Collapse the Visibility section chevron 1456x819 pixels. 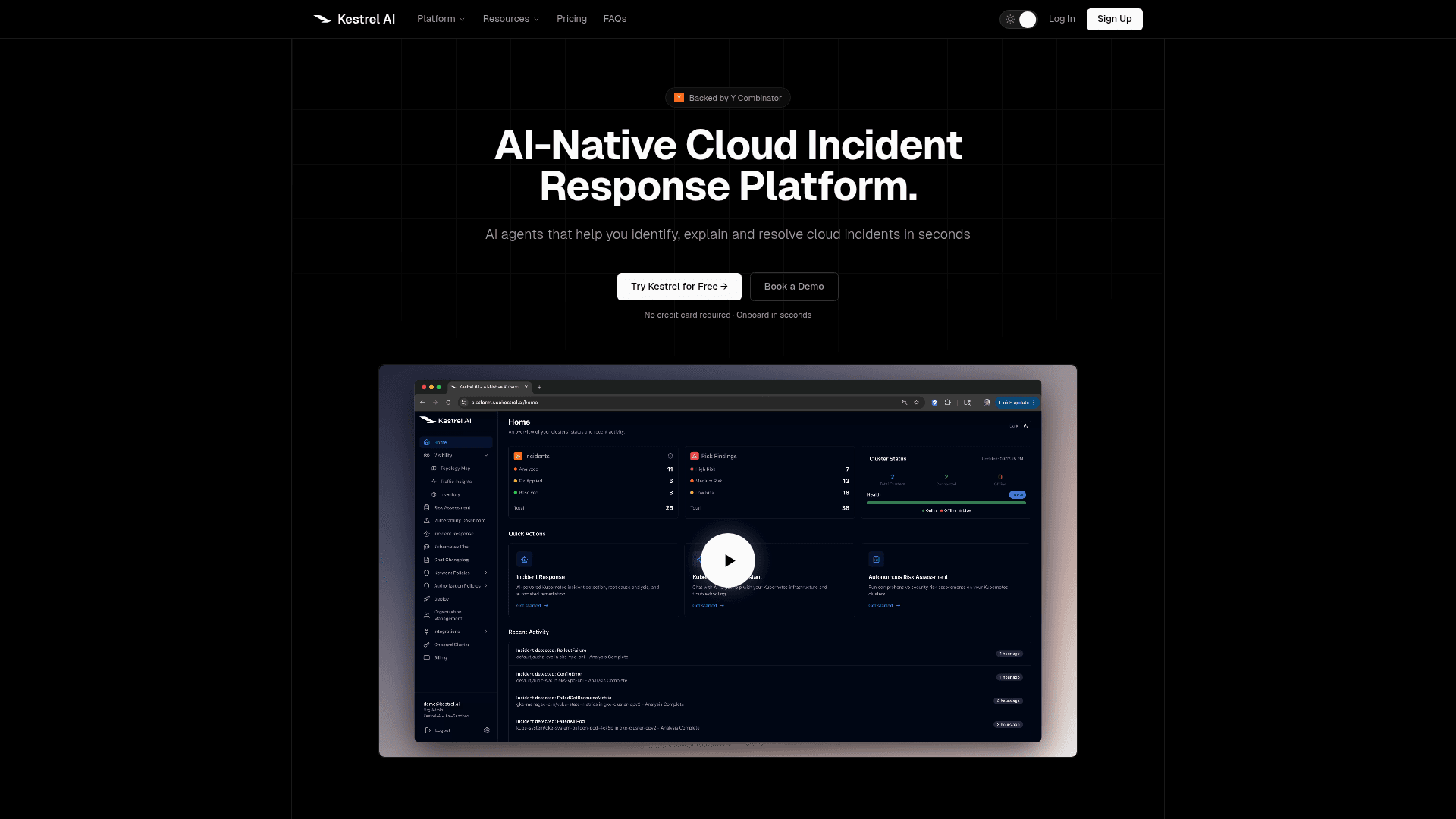point(486,456)
